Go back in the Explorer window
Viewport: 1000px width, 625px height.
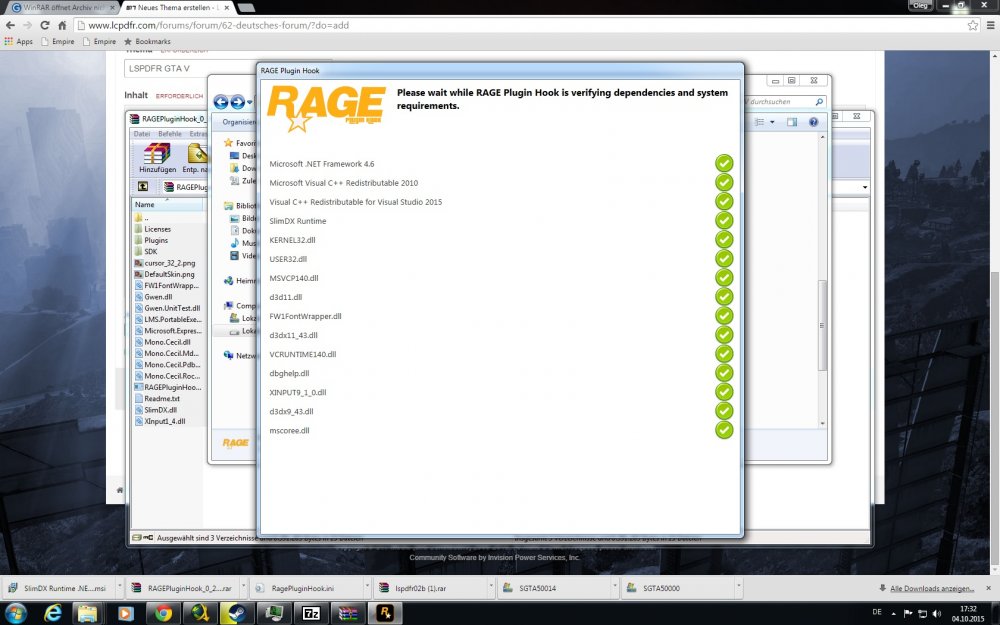221,102
